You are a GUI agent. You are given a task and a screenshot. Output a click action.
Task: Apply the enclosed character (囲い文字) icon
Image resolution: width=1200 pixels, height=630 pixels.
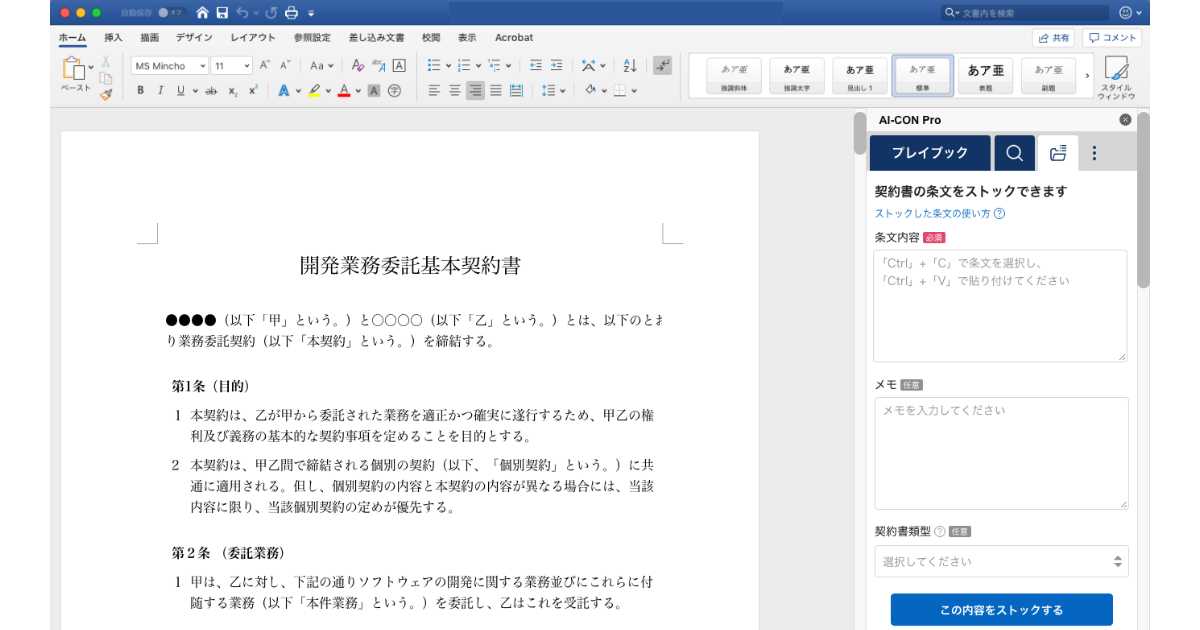point(394,90)
